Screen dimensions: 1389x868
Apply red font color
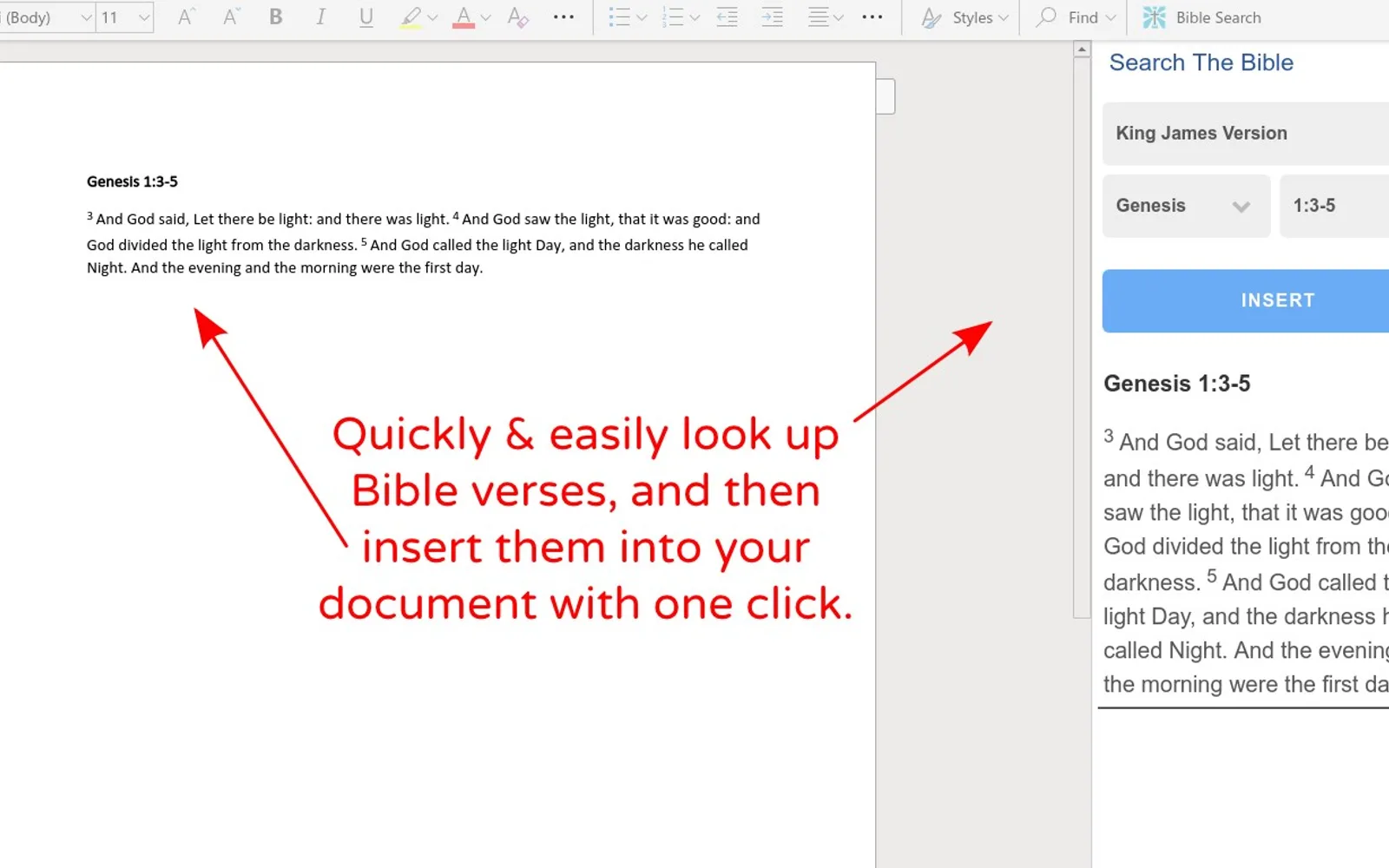pos(464,17)
